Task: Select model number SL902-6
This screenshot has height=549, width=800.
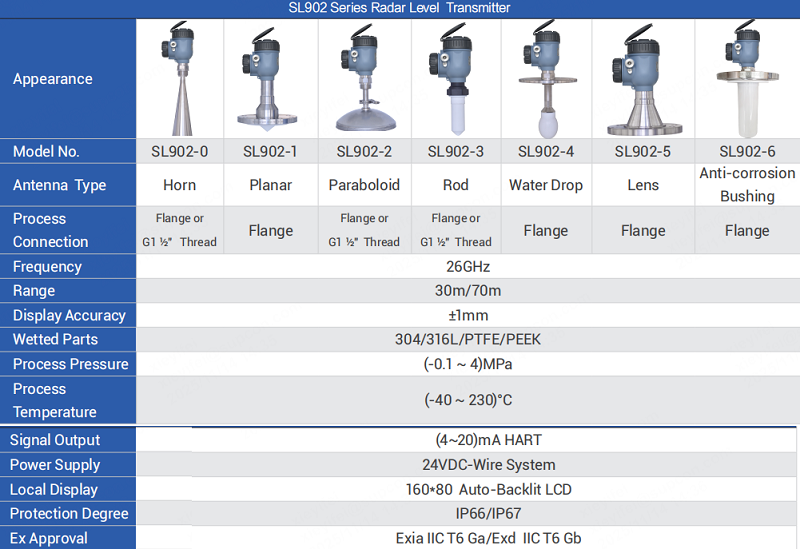Action: coord(747,152)
